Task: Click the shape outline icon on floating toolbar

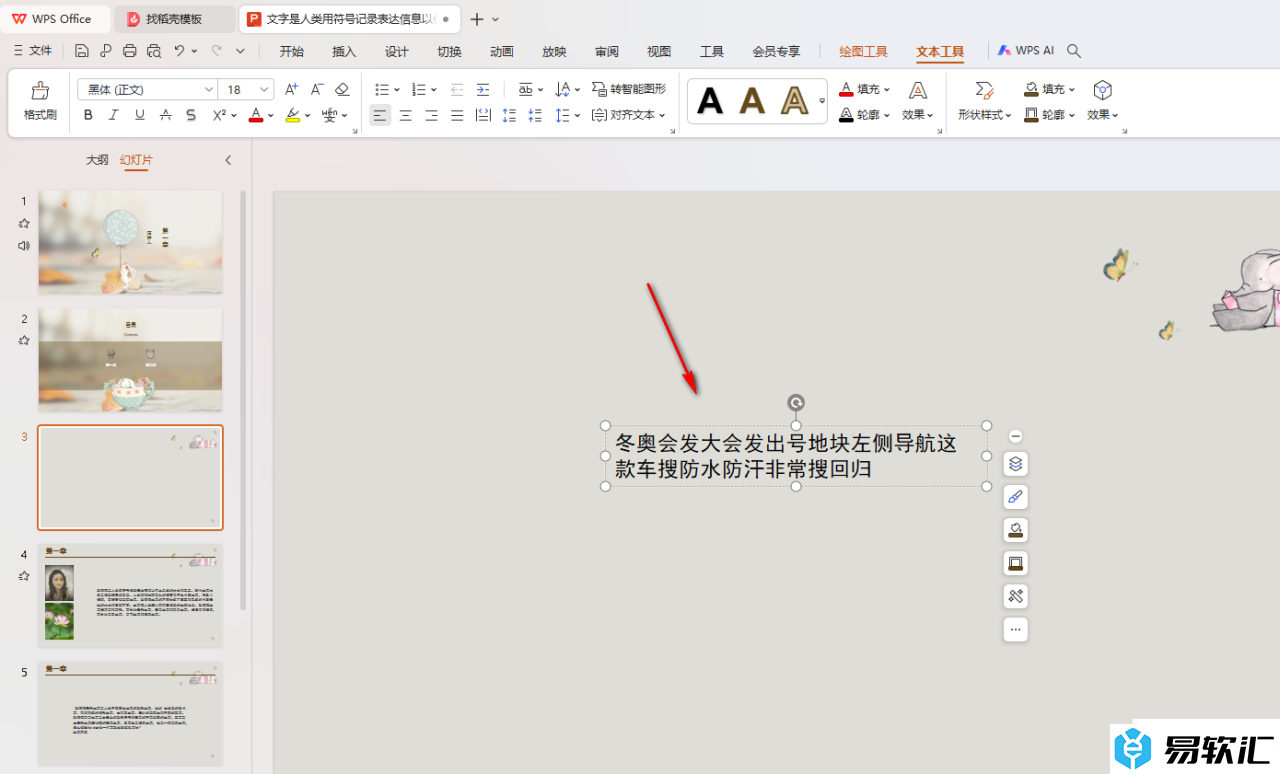Action: pyautogui.click(x=1015, y=563)
